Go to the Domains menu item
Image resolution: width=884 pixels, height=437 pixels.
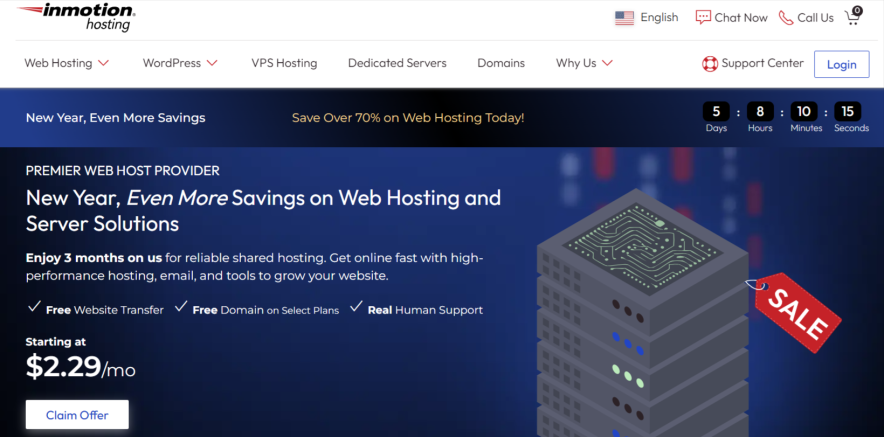[501, 63]
